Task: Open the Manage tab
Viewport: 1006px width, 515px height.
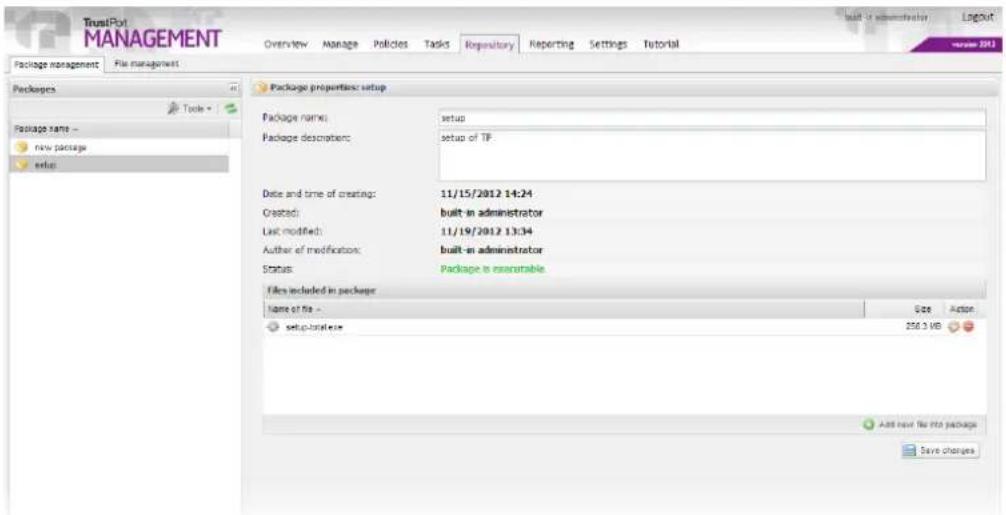Action: 340,44
